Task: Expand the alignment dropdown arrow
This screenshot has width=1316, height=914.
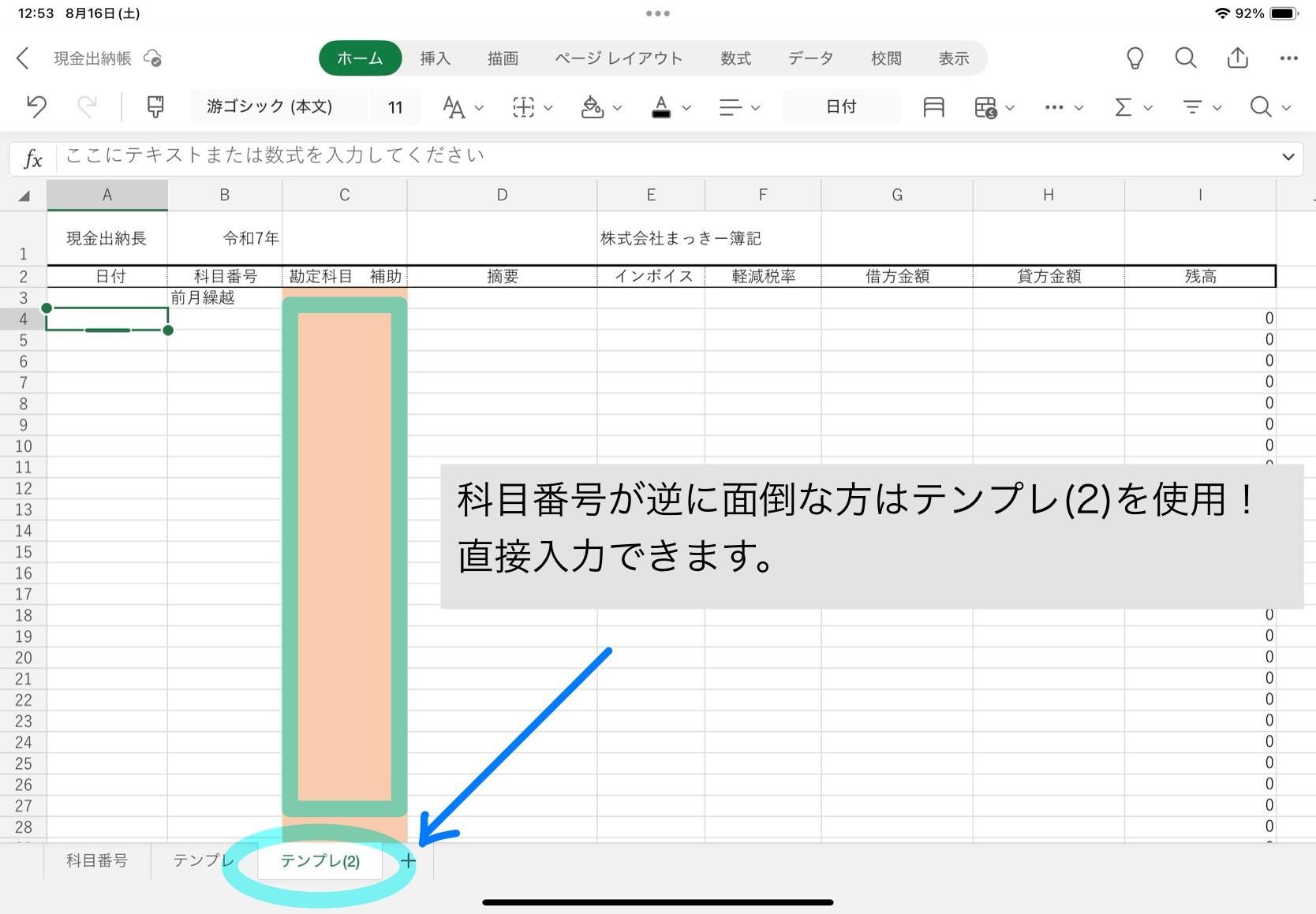Action: pos(755,108)
